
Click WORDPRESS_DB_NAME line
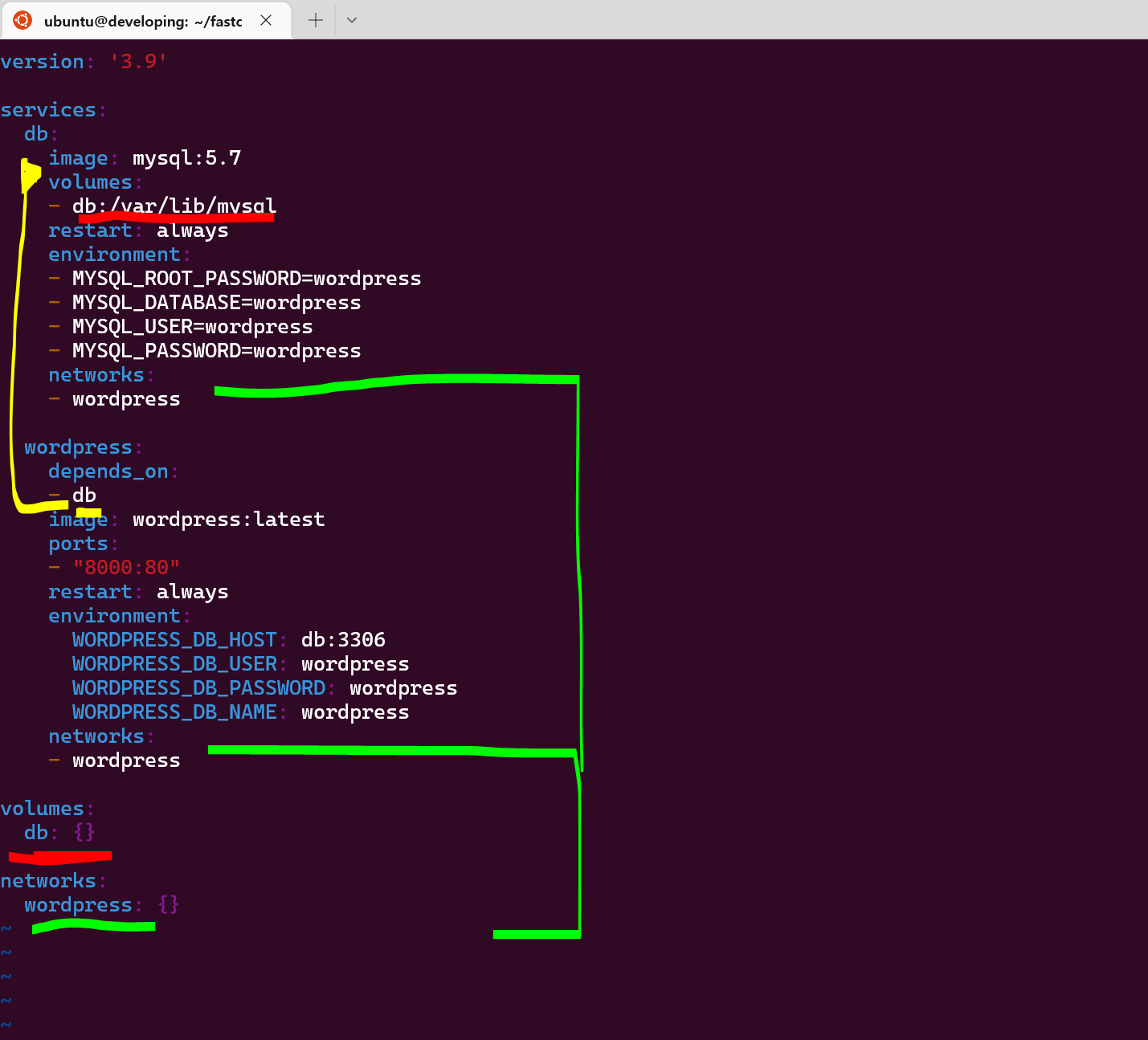(x=241, y=712)
